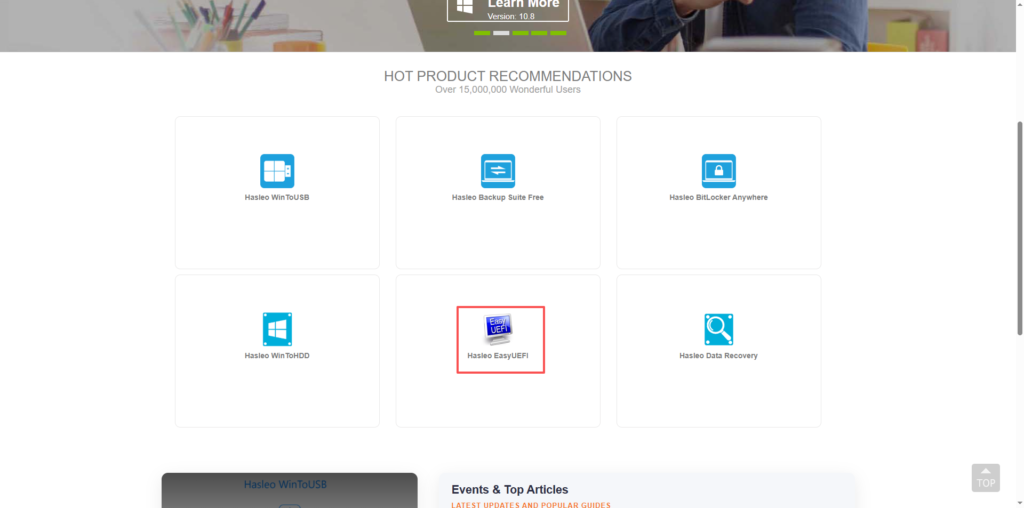Jump to the last banner slide indicator
This screenshot has width=1024, height=508.
(x=558, y=33)
